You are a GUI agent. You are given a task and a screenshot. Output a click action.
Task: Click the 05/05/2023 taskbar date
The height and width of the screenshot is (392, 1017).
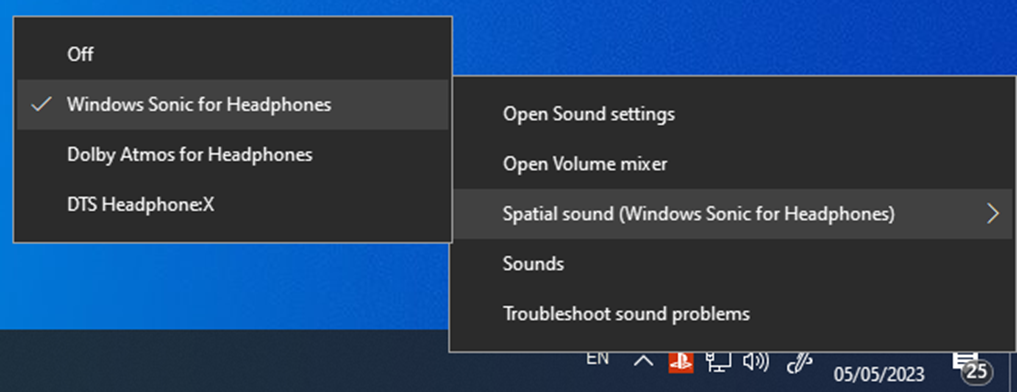[879, 374]
